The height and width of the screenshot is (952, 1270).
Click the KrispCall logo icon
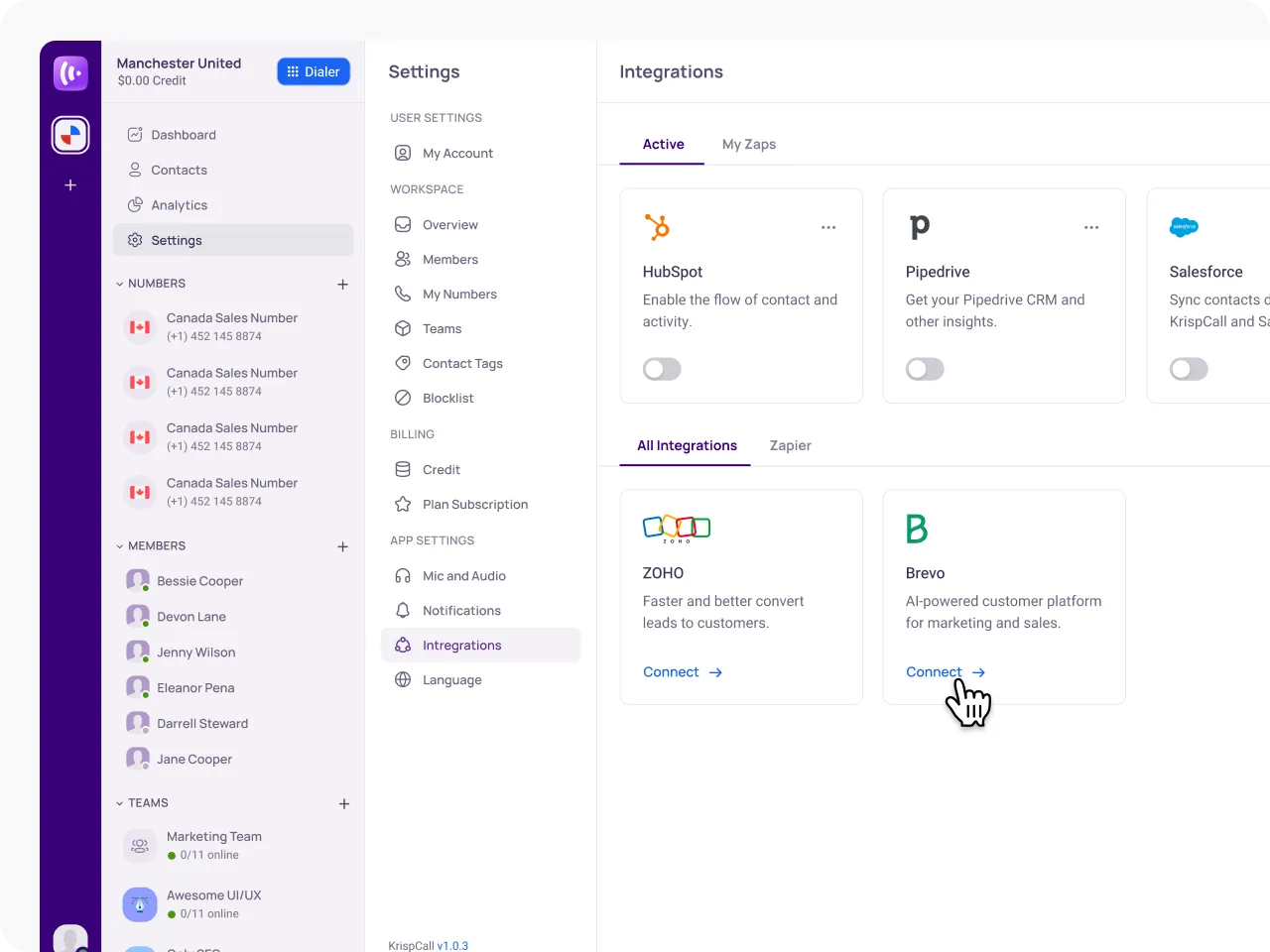(x=70, y=73)
